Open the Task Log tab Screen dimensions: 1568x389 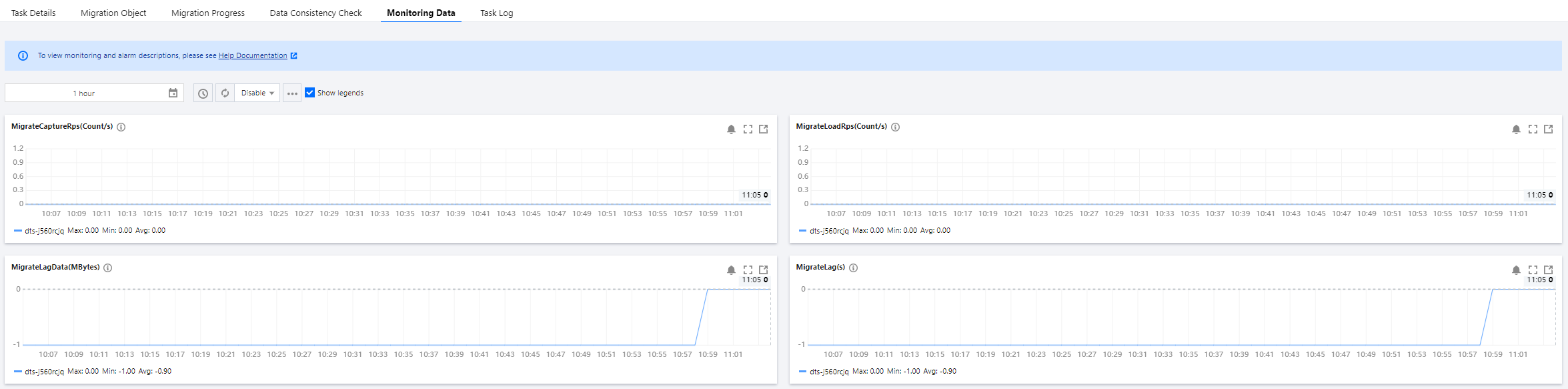[497, 13]
